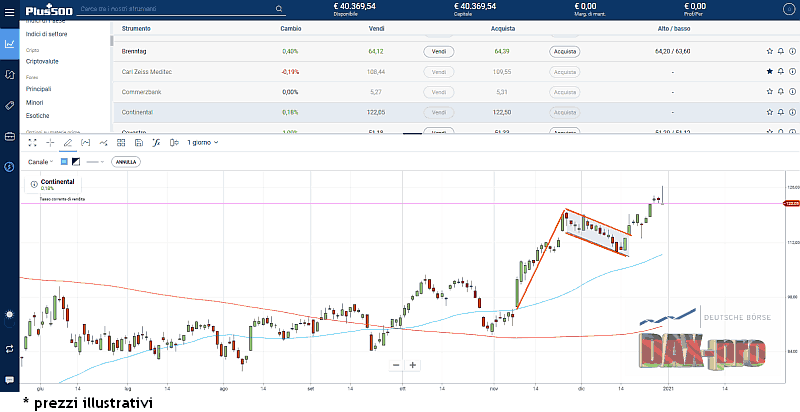
Task: Open info icon for Commerzbank row
Action: tap(792, 92)
